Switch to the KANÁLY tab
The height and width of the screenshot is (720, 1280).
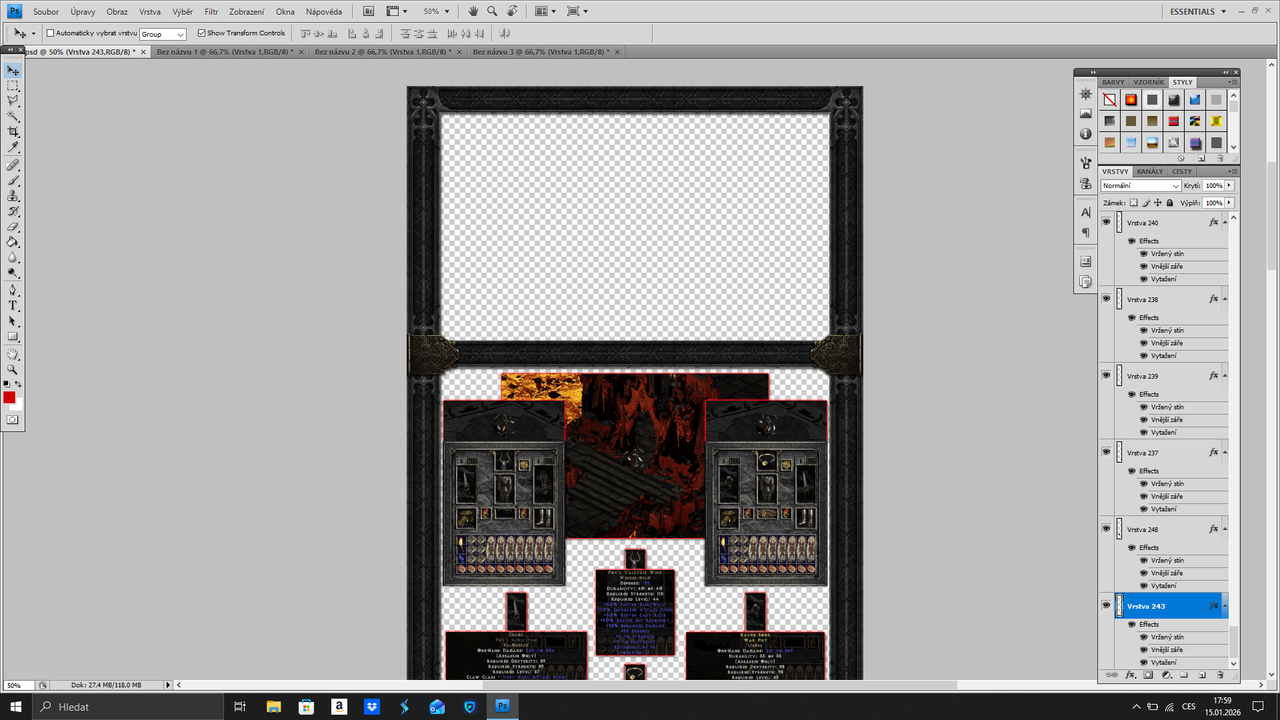click(x=1150, y=171)
